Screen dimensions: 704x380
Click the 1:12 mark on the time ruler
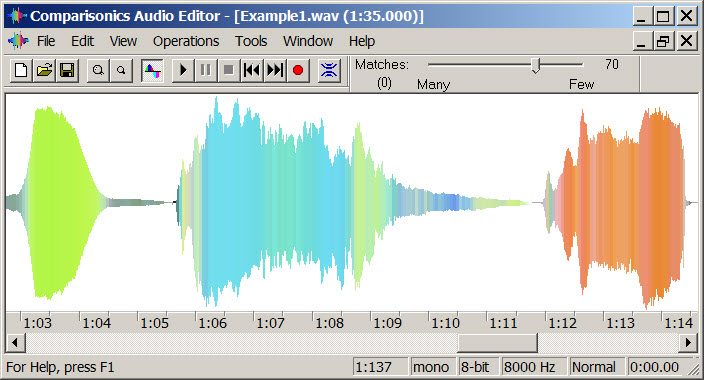pos(562,323)
